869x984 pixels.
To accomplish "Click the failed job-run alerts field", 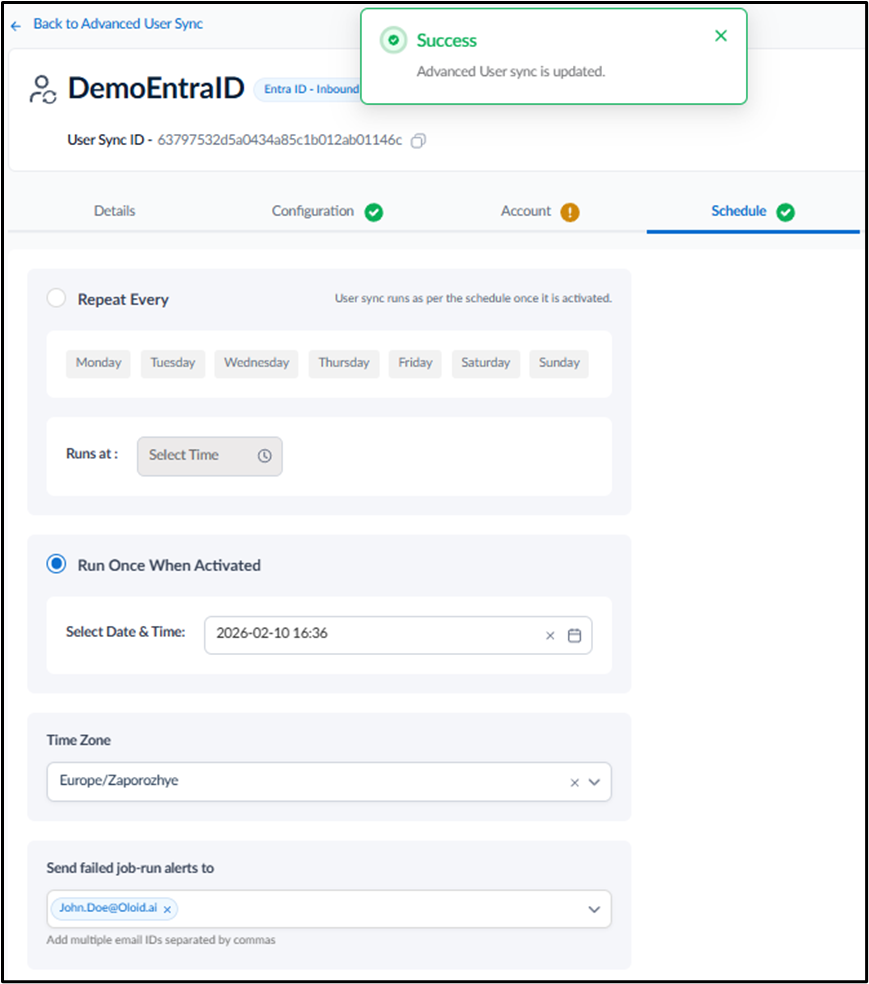I will coord(329,909).
